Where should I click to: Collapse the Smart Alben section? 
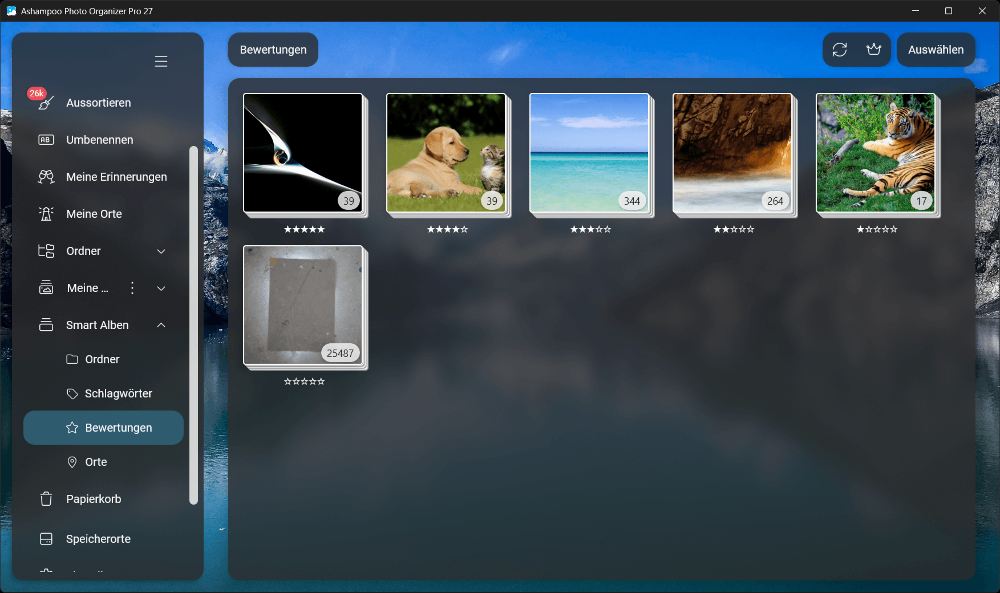click(161, 325)
